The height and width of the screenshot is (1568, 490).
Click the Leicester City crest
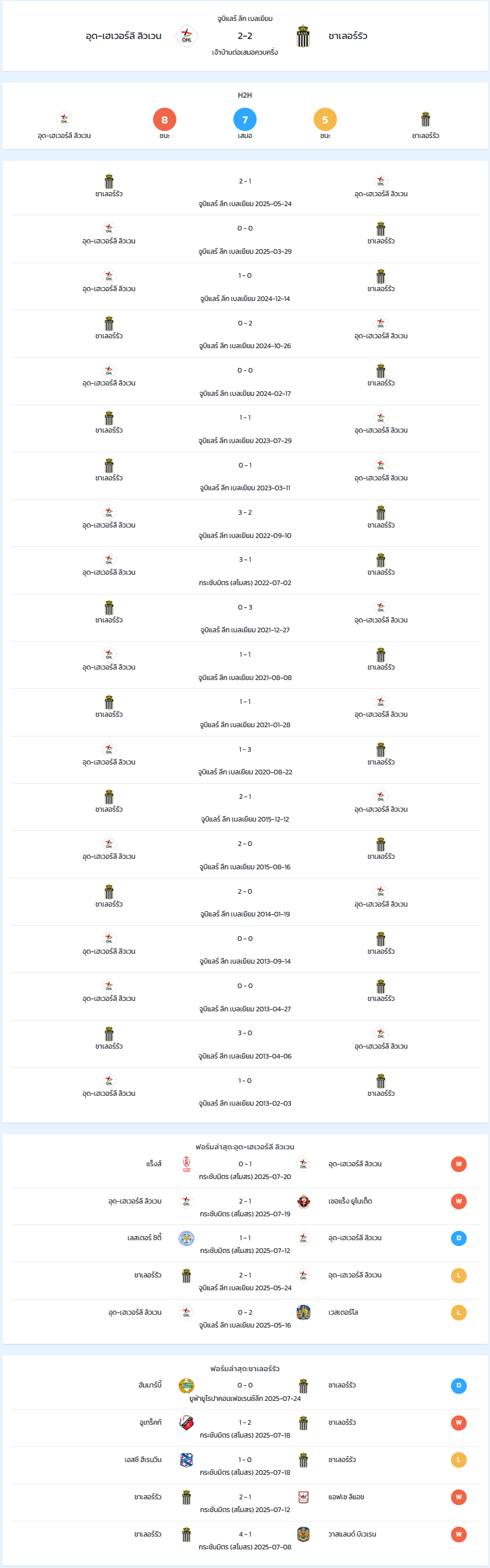186,1238
